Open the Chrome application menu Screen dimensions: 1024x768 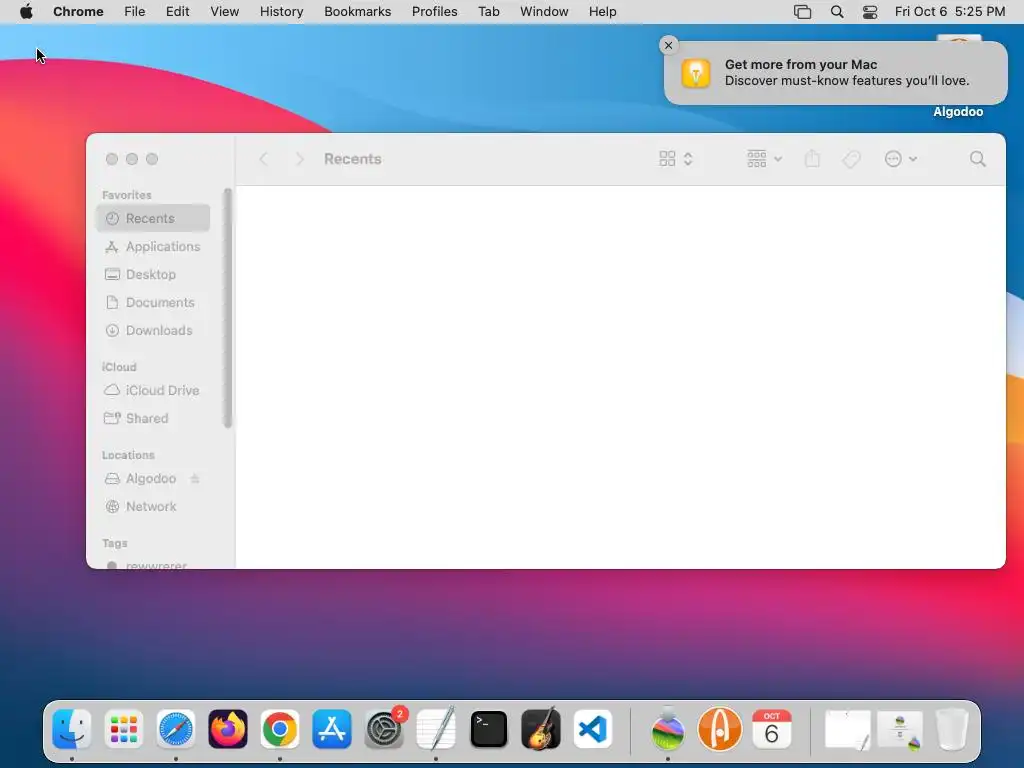[78, 12]
